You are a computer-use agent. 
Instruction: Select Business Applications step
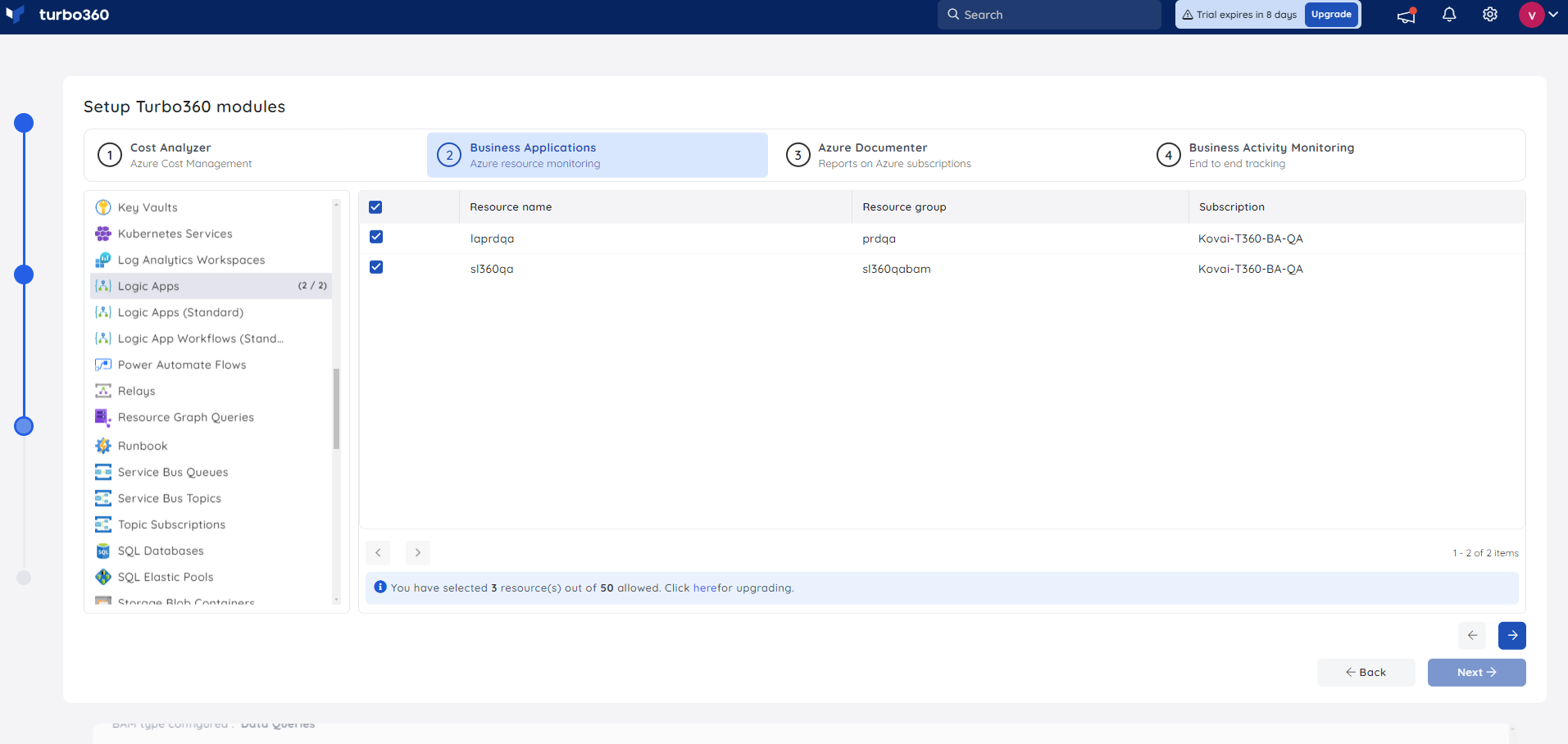598,155
